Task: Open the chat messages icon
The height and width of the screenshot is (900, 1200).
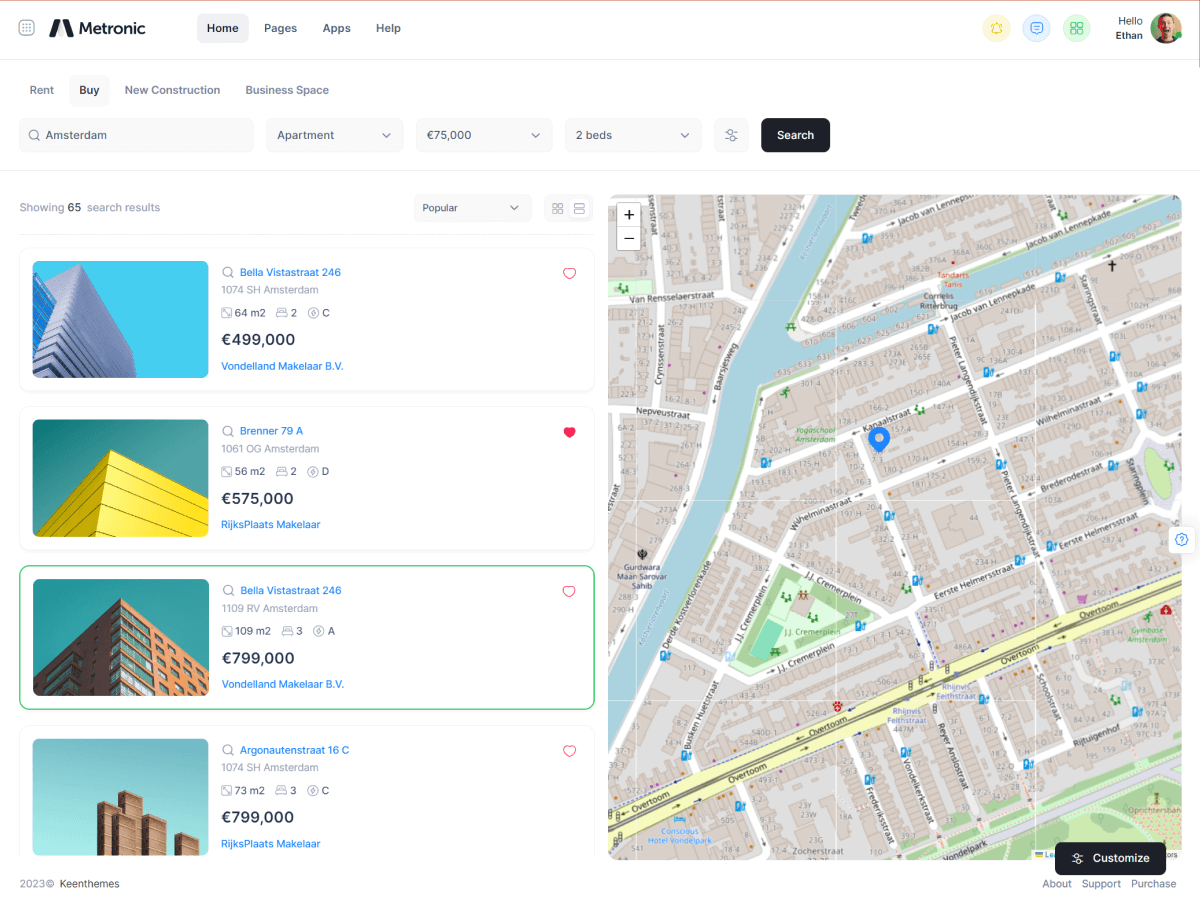Action: tap(1036, 28)
